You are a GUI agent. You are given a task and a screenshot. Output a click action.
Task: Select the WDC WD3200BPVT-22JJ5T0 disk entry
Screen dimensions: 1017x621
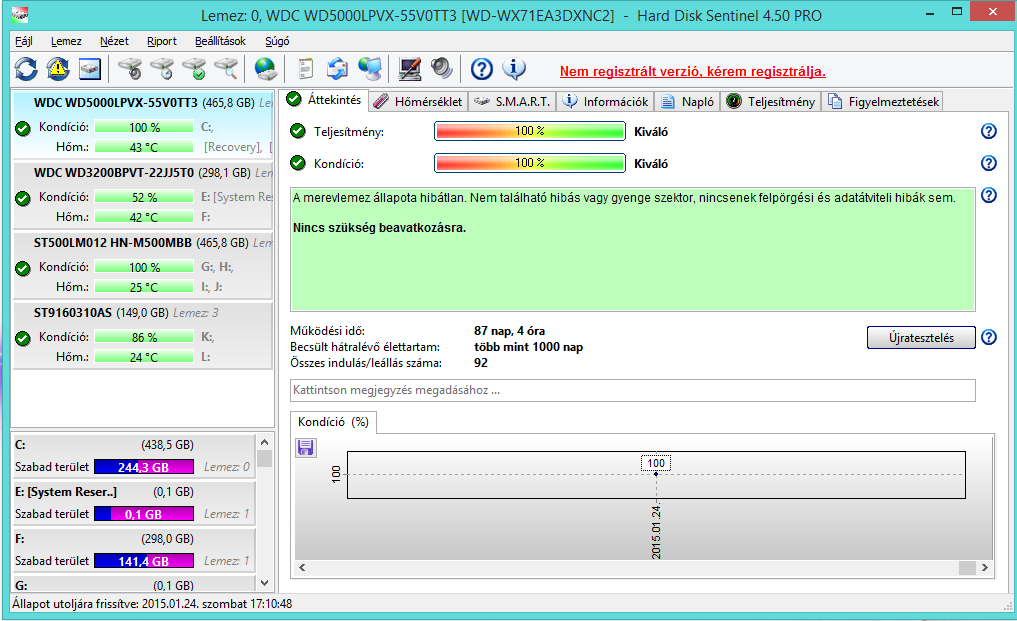click(x=143, y=195)
